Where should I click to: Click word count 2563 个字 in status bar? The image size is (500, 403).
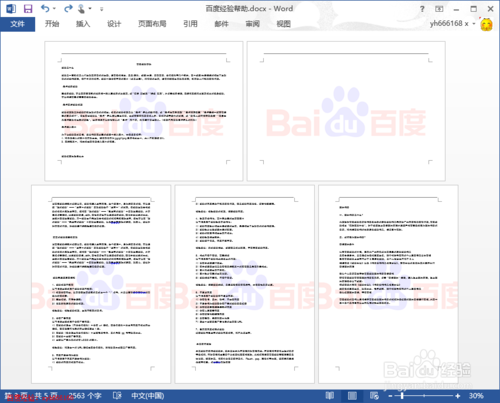85,396
